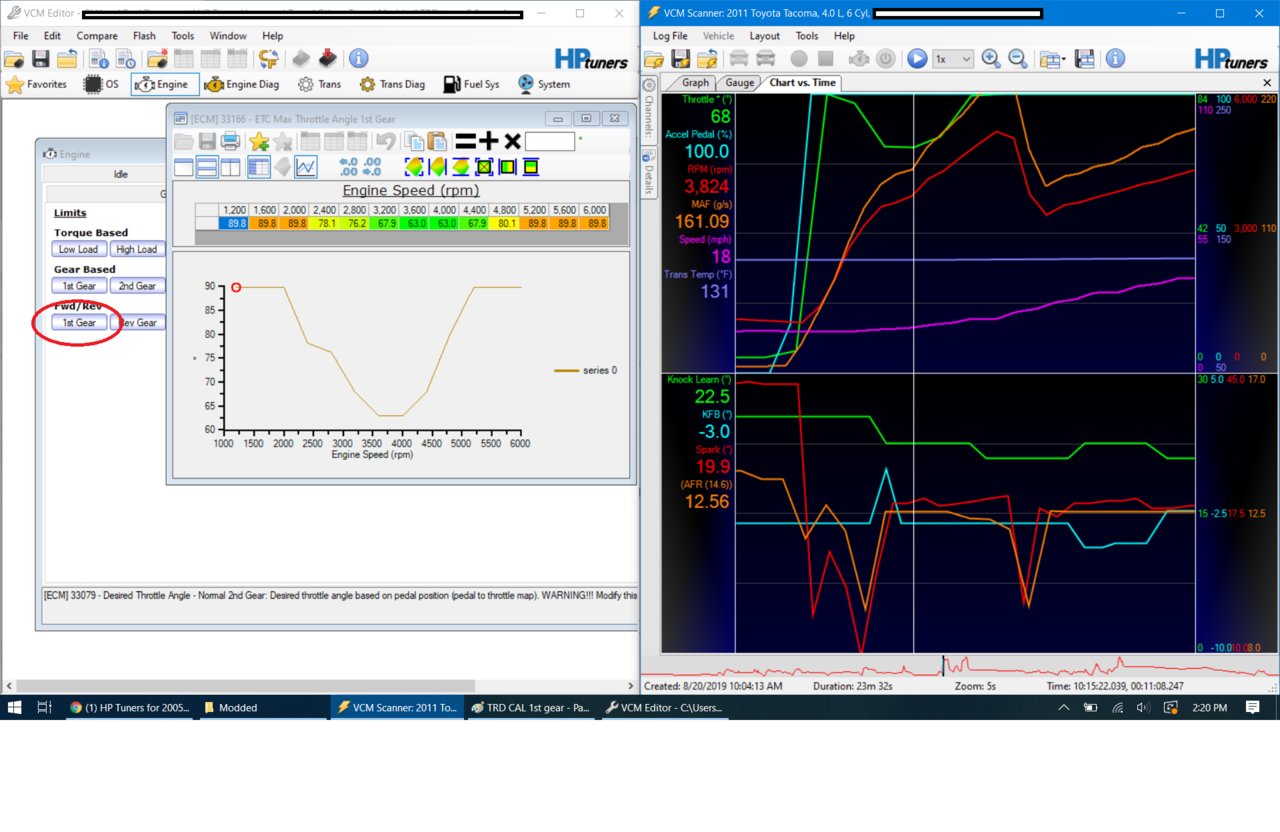This screenshot has height=832, width=1280.
Task: Click the value input field in table toolbar
Action: 549,142
